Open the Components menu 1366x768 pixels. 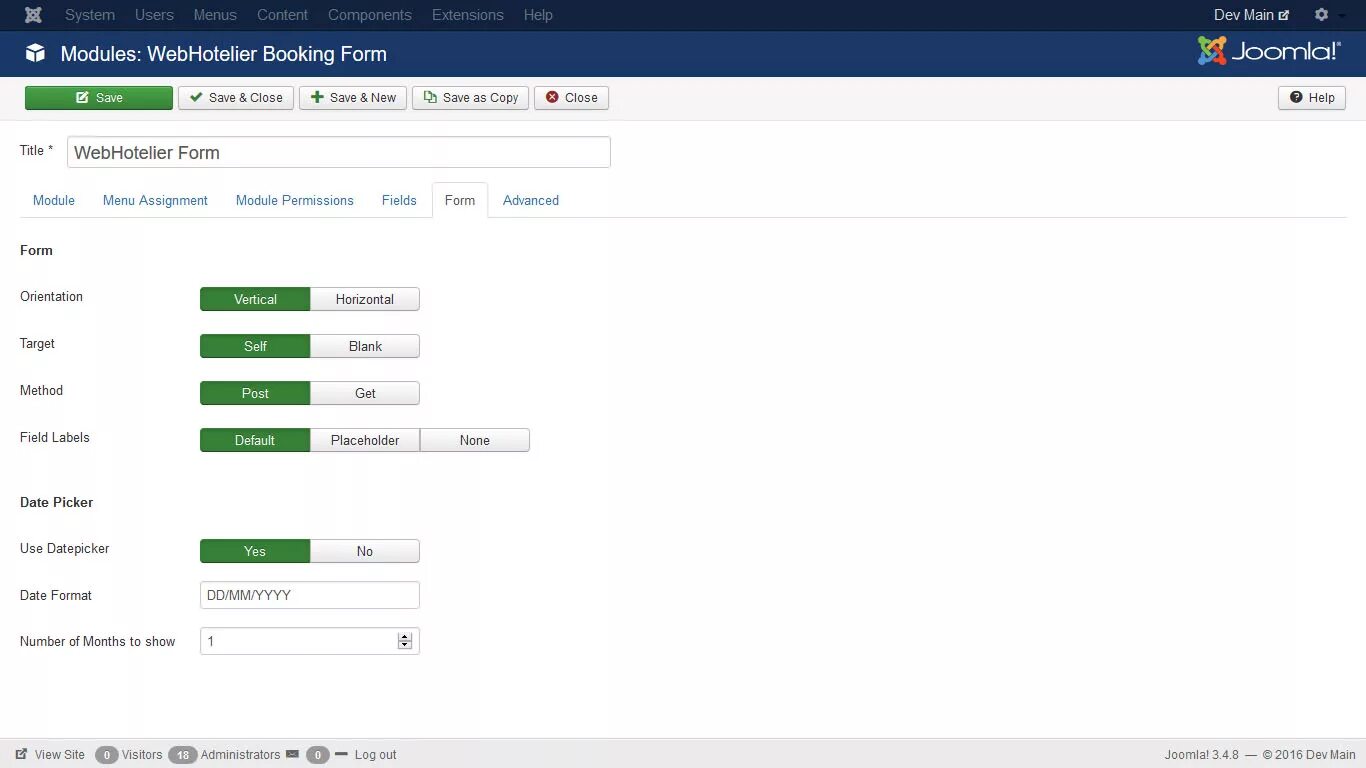[x=370, y=15]
